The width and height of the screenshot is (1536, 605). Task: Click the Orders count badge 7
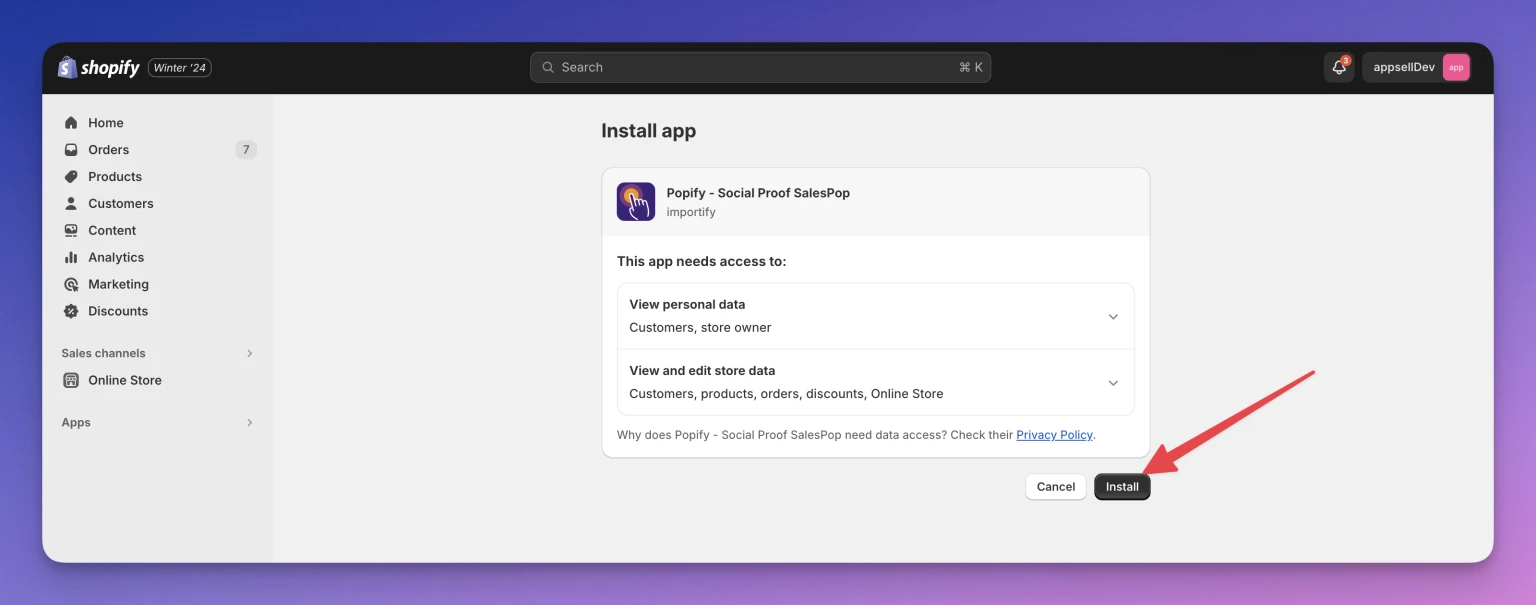pyautogui.click(x=246, y=150)
